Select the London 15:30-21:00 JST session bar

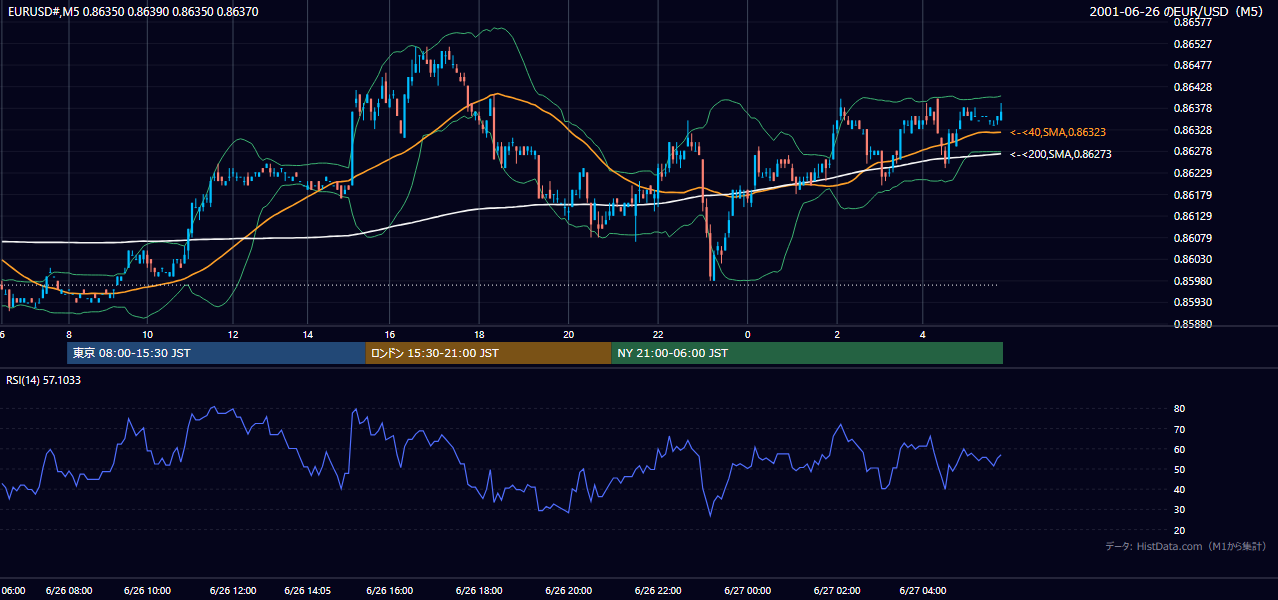click(488, 353)
